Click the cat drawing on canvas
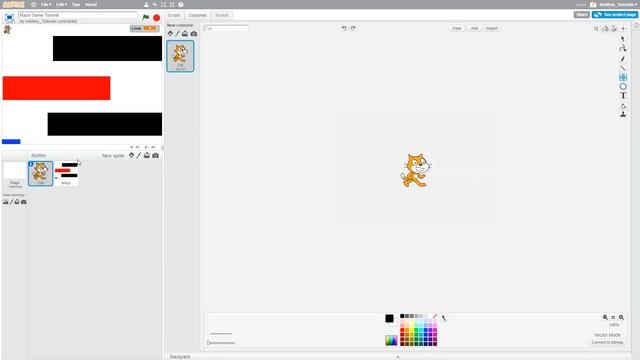The width and height of the screenshot is (640, 360). pyautogui.click(x=415, y=170)
